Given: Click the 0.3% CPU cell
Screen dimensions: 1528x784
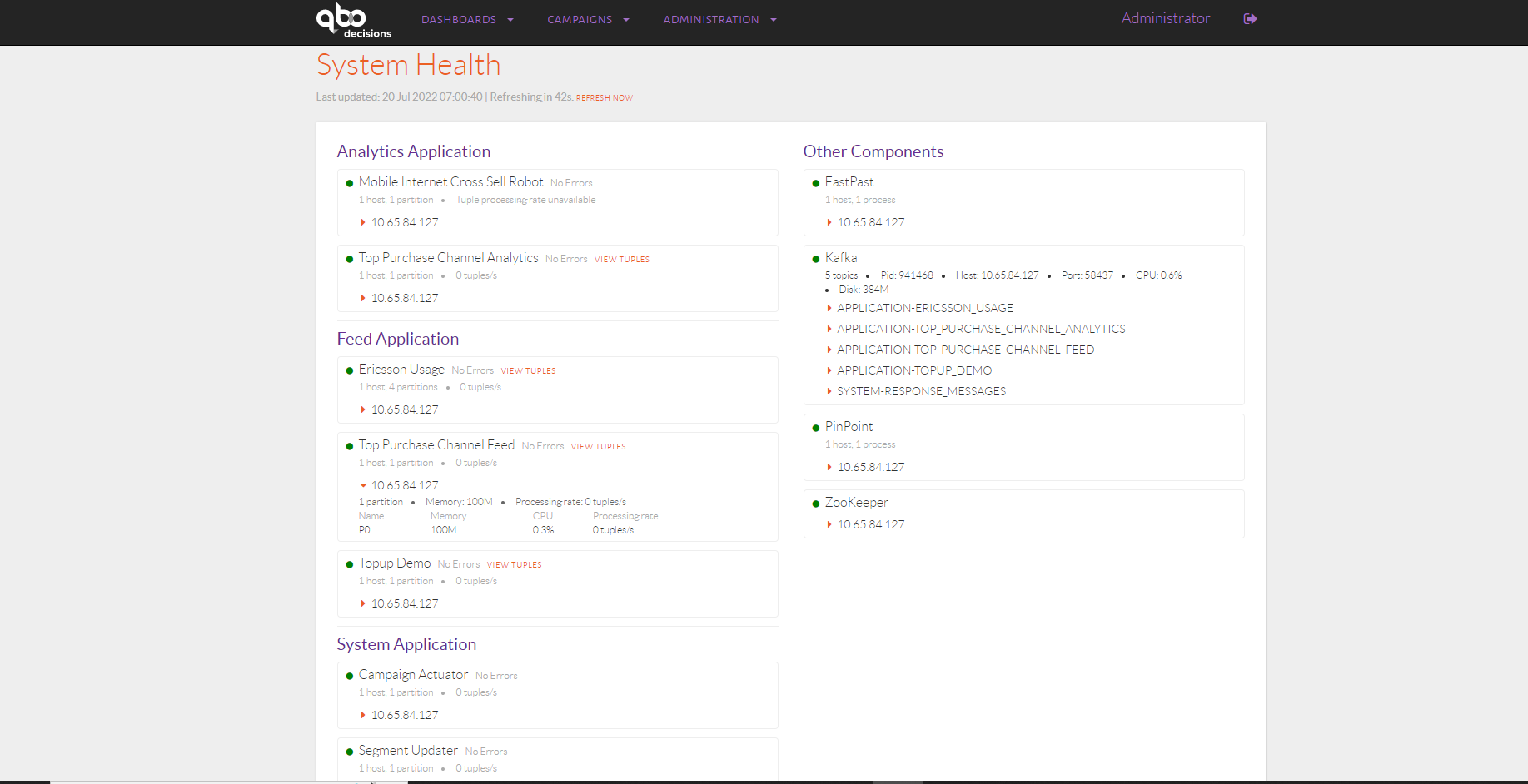Looking at the screenshot, I should point(543,530).
